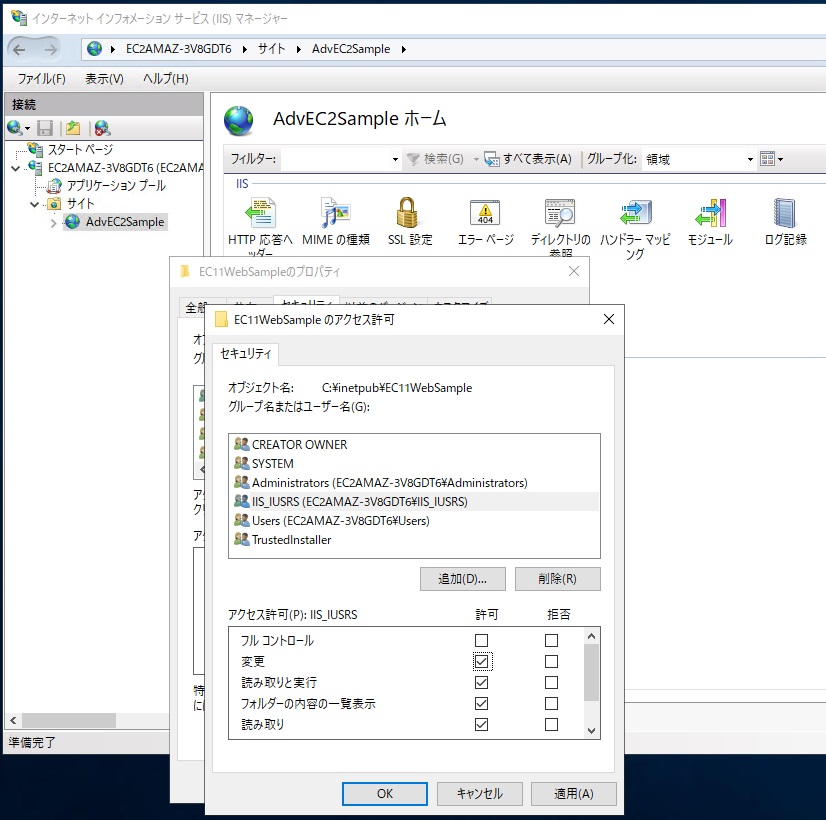This screenshot has width=826, height=820.
Task: Click the back navigation arrow
Action: tap(19, 50)
